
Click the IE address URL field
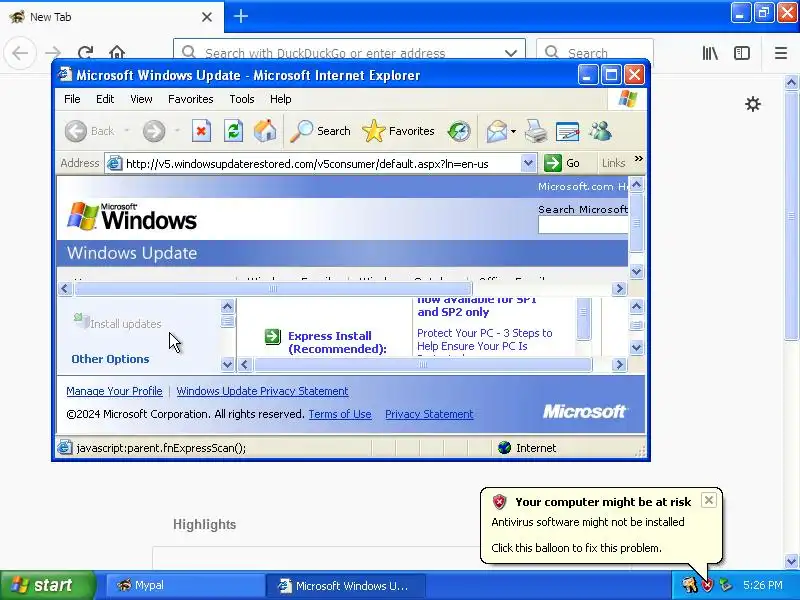coord(321,163)
